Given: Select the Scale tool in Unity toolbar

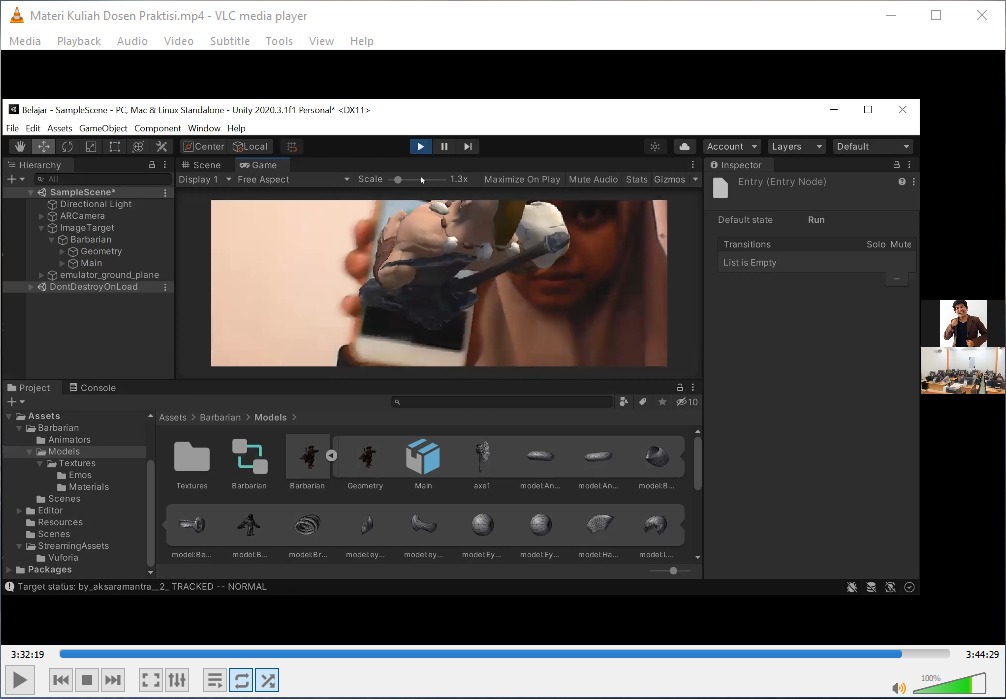Looking at the screenshot, I should pyautogui.click(x=91, y=146).
